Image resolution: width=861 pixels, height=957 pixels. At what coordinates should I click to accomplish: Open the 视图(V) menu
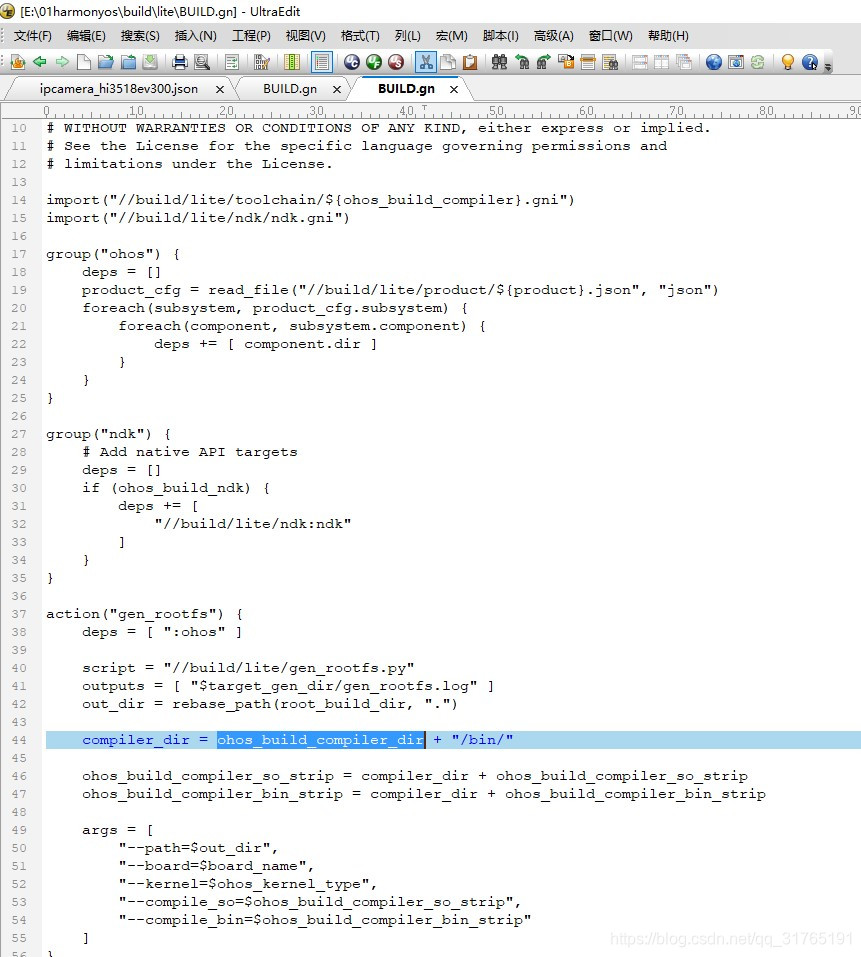tap(306, 36)
